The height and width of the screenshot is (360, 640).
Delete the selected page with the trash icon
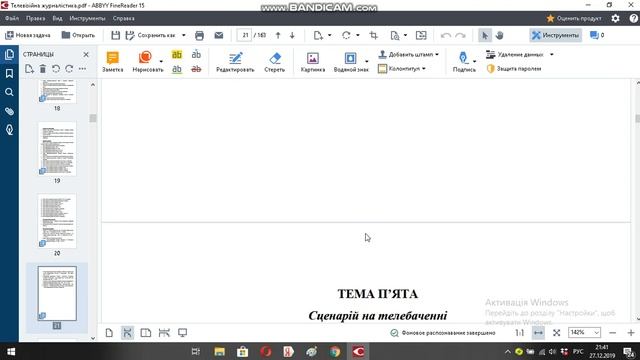pos(42,69)
